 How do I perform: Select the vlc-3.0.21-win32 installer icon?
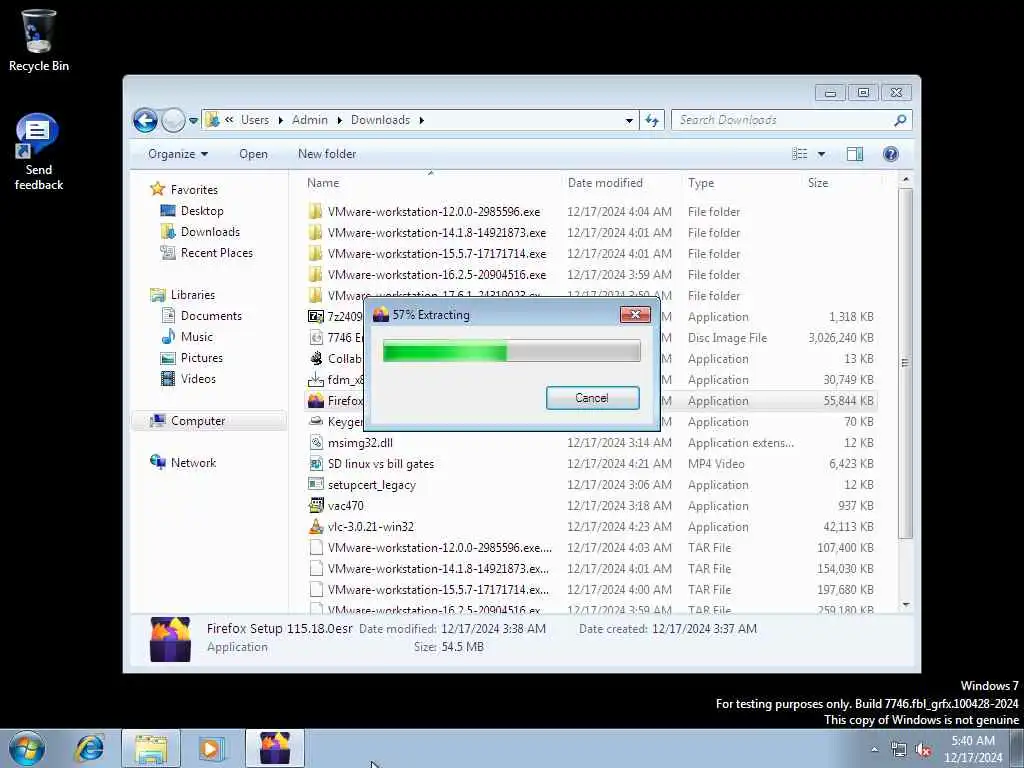[315, 526]
